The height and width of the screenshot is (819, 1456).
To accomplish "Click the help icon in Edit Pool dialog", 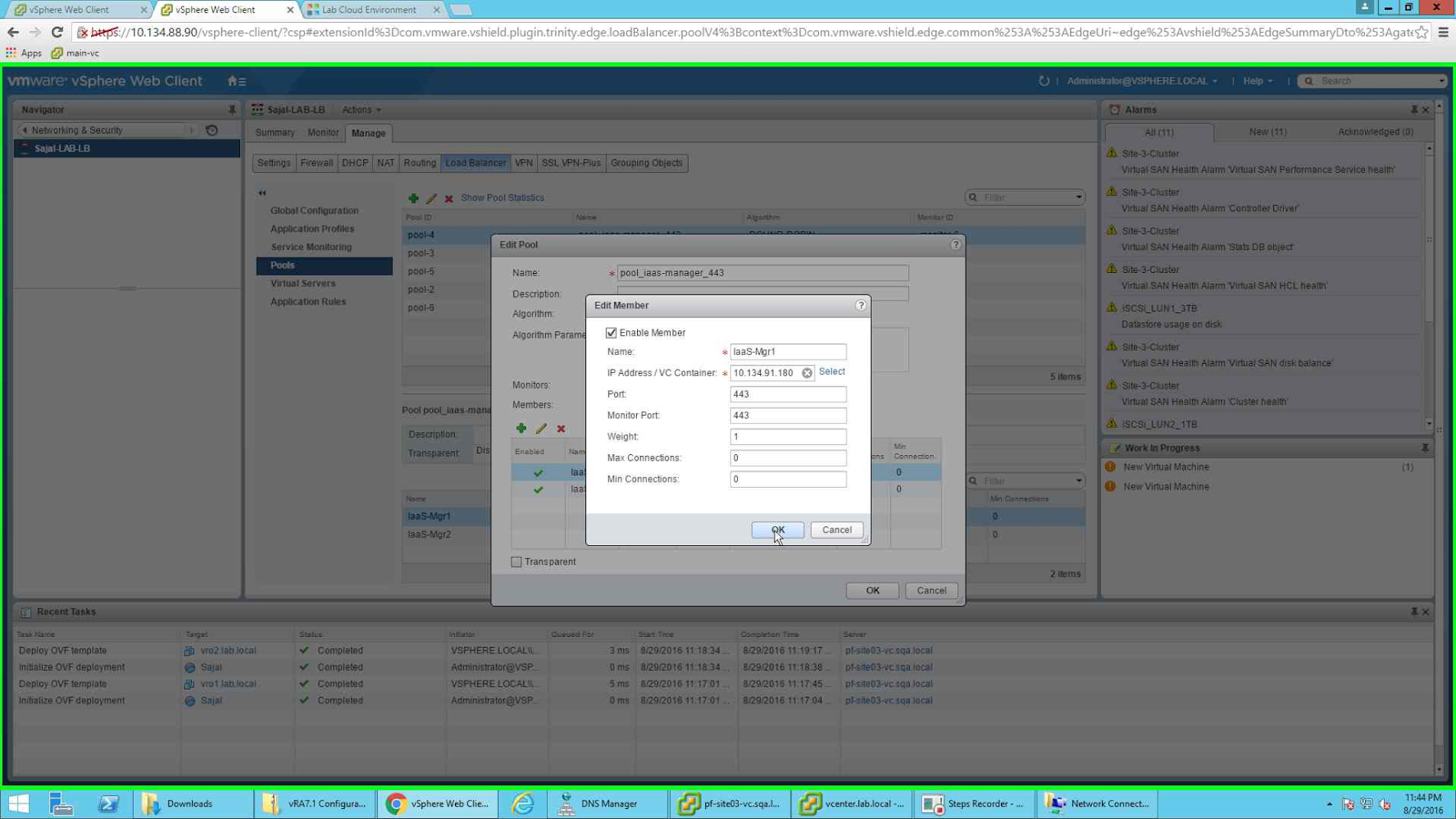I will tap(955, 245).
